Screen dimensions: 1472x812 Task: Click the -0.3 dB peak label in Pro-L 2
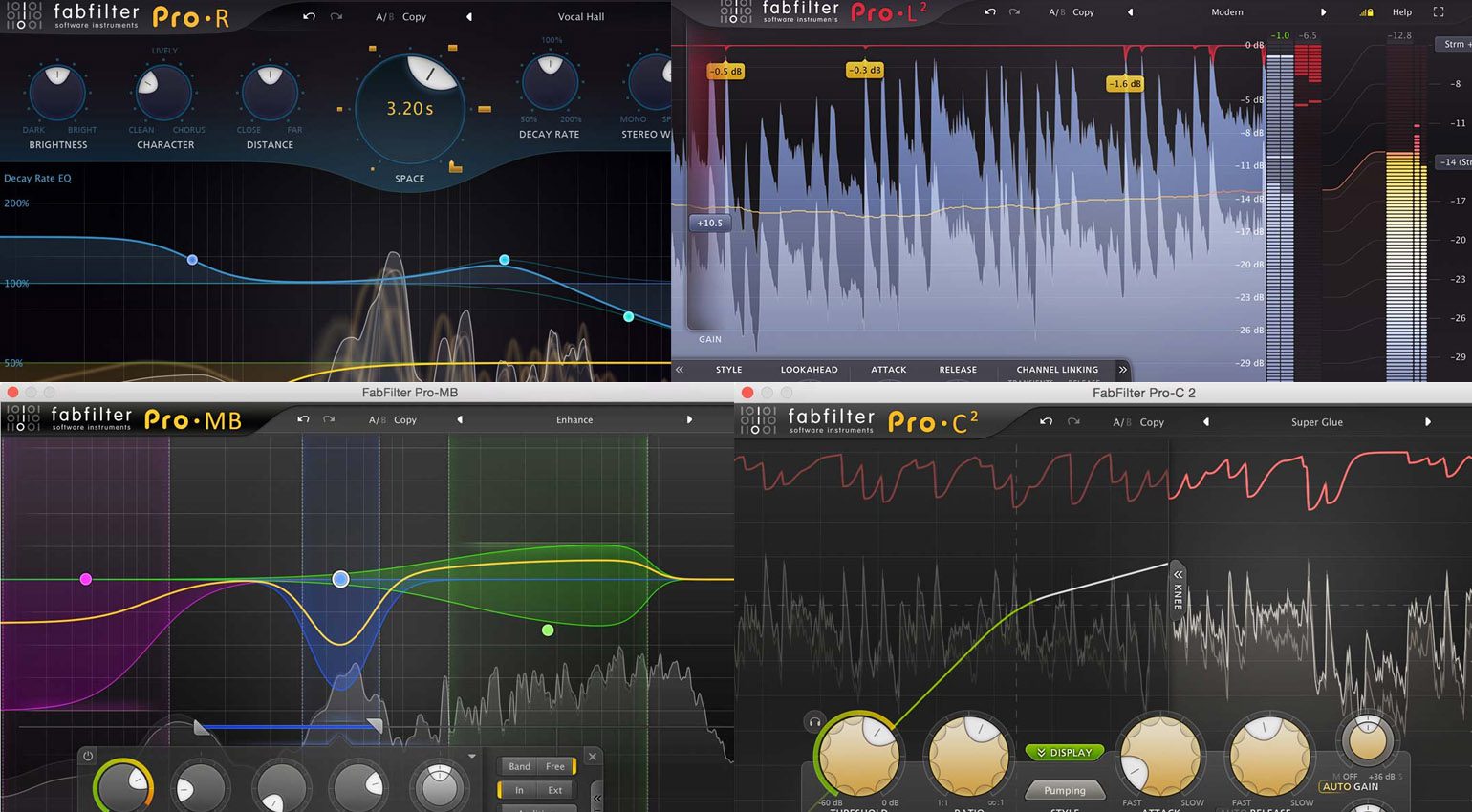click(865, 70)
